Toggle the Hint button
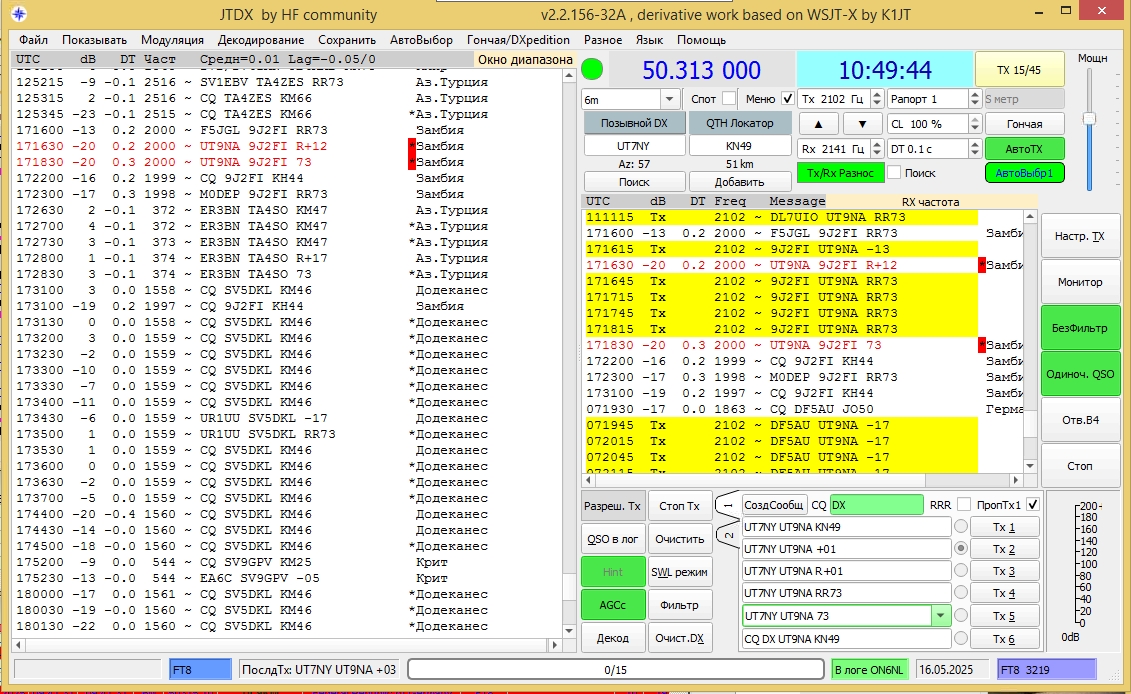The height and width of the screenshot is (694, 1131). (612, 572)
